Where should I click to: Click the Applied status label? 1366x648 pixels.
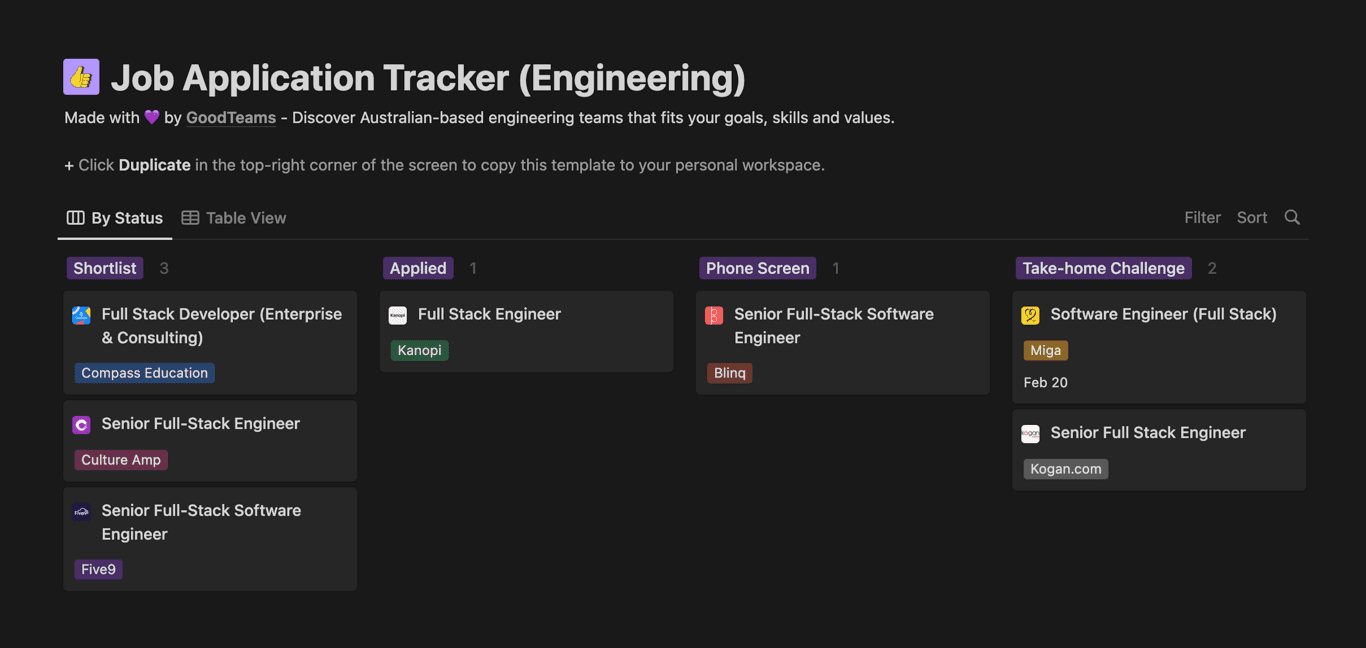pos(418,268)
